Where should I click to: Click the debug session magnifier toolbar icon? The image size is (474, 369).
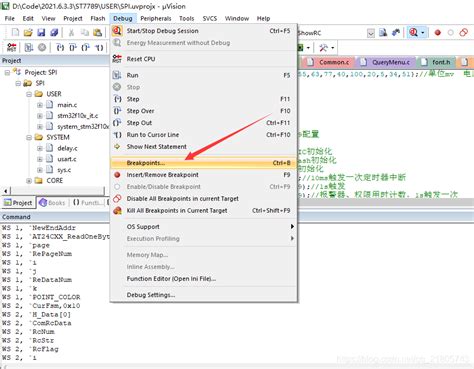pos(414,32)
